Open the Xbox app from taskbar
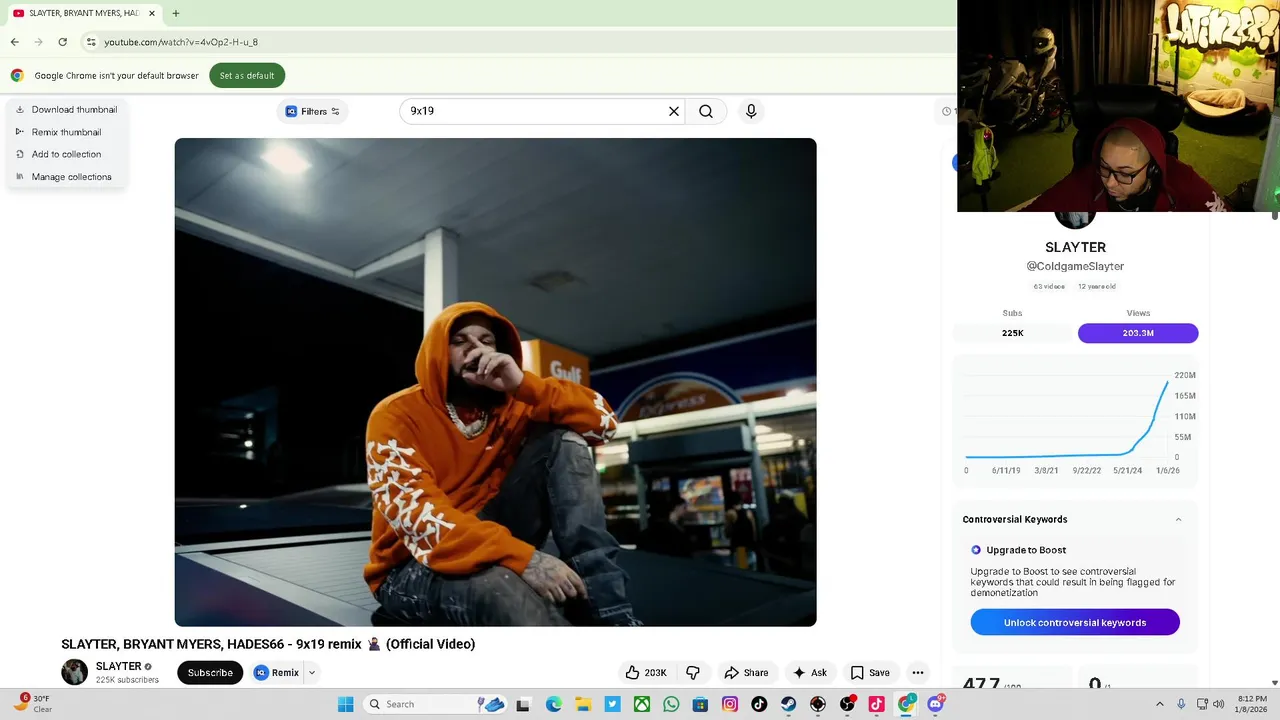The height and width of the screenshot is (720, 1280). (642, 704)
